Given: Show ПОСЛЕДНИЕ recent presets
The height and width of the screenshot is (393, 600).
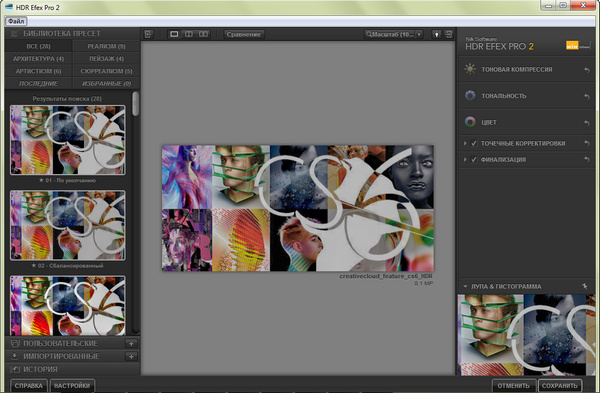Looking at the screenshot, I should coord(38,83).
